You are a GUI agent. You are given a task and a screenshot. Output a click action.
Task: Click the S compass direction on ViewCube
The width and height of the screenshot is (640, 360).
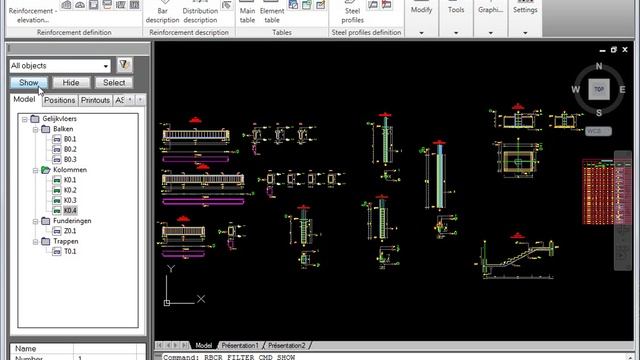click(x=599, y=113)
